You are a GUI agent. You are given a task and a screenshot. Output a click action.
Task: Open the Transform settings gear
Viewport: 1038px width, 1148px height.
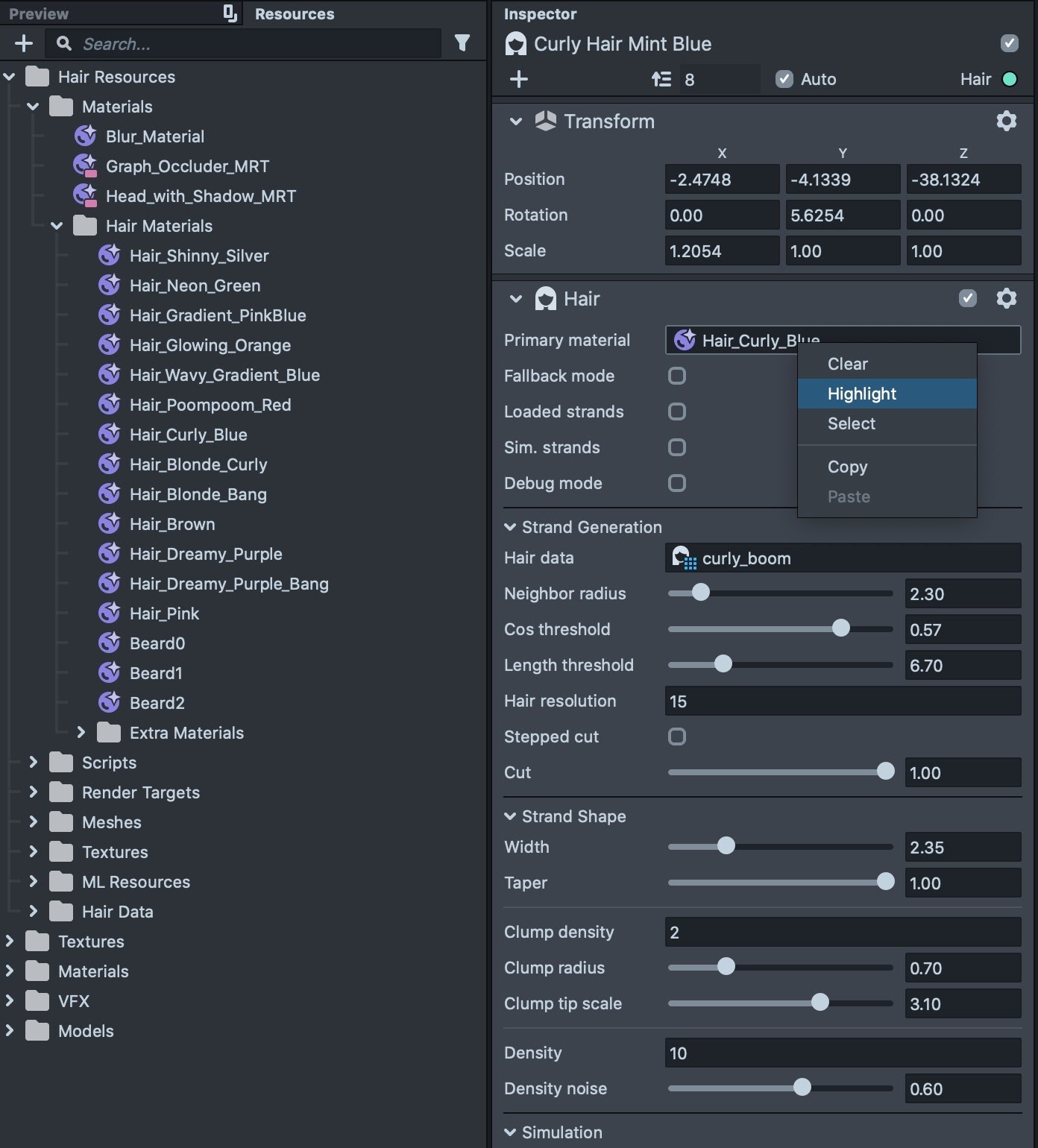(x=1006, y=121)
